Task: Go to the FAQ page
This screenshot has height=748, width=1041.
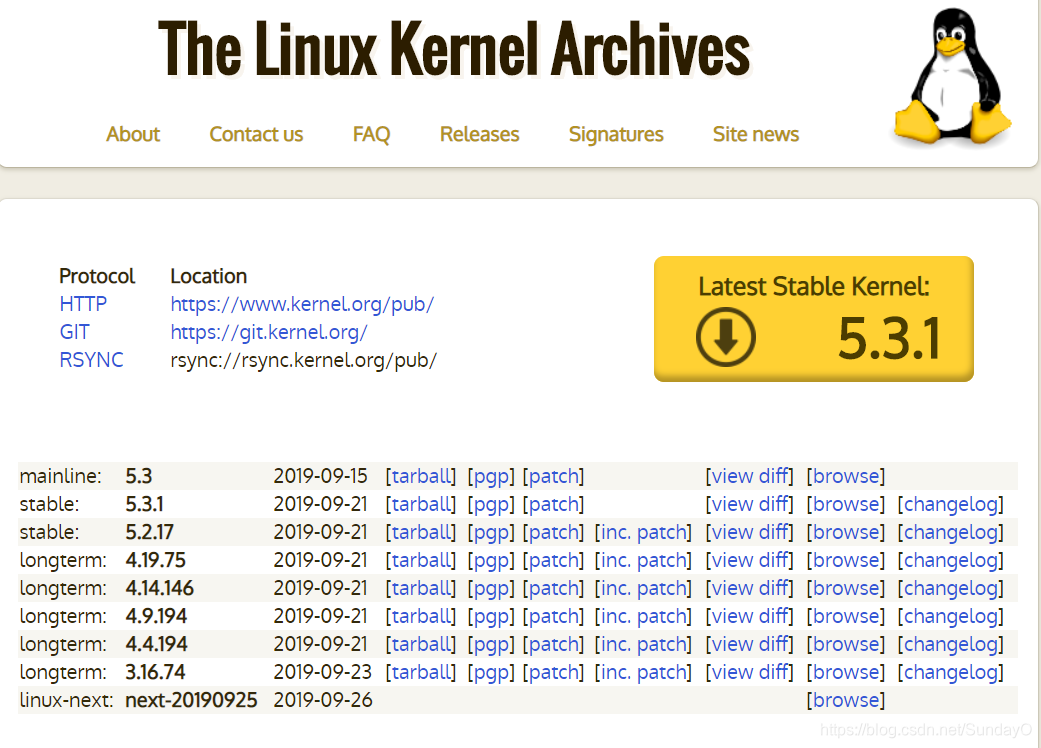Action: (371, 134)
